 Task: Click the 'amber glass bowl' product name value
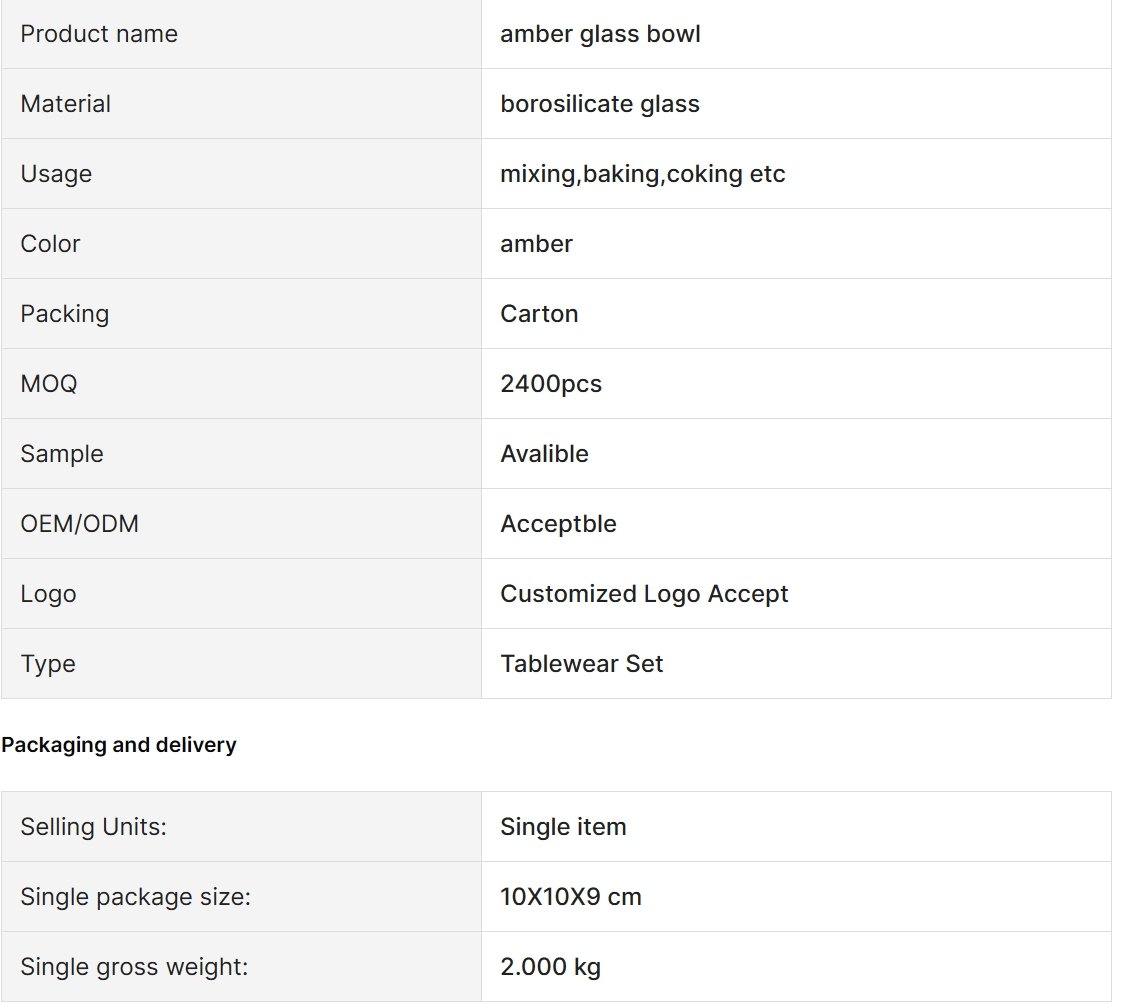click(600, 34)
